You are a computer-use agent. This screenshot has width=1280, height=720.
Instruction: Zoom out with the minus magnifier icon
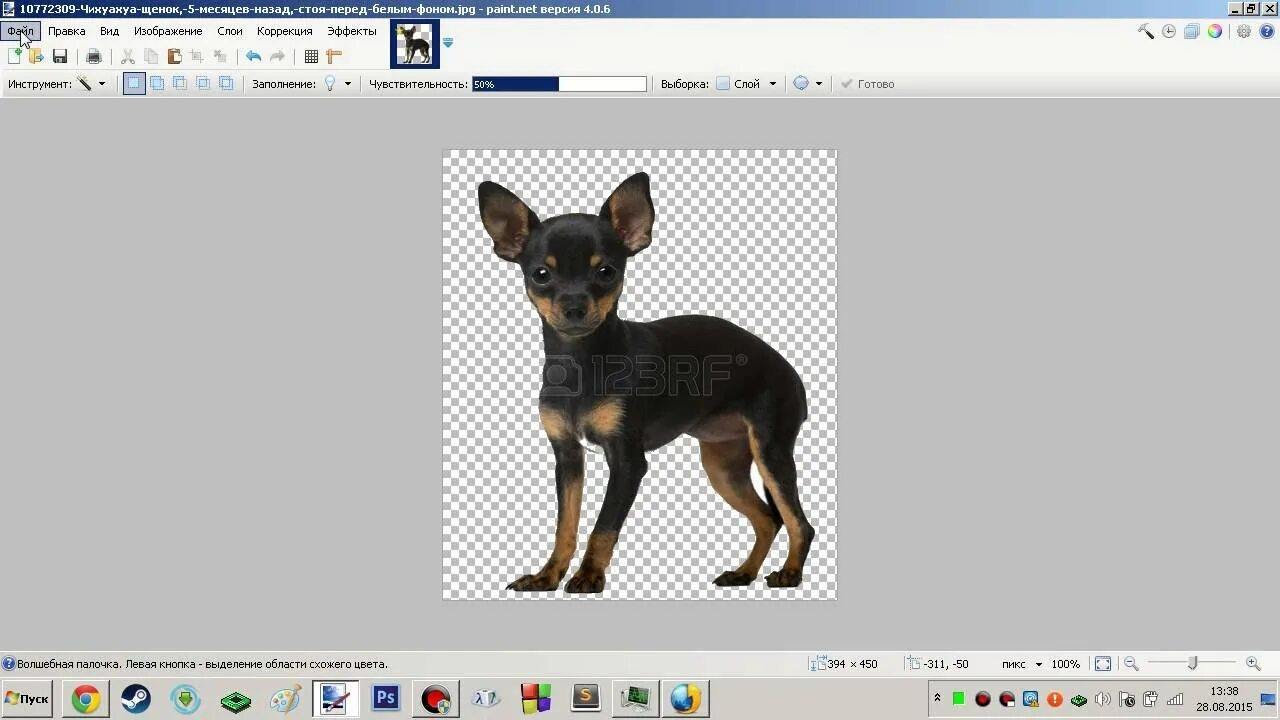(x=1131, y=664)
